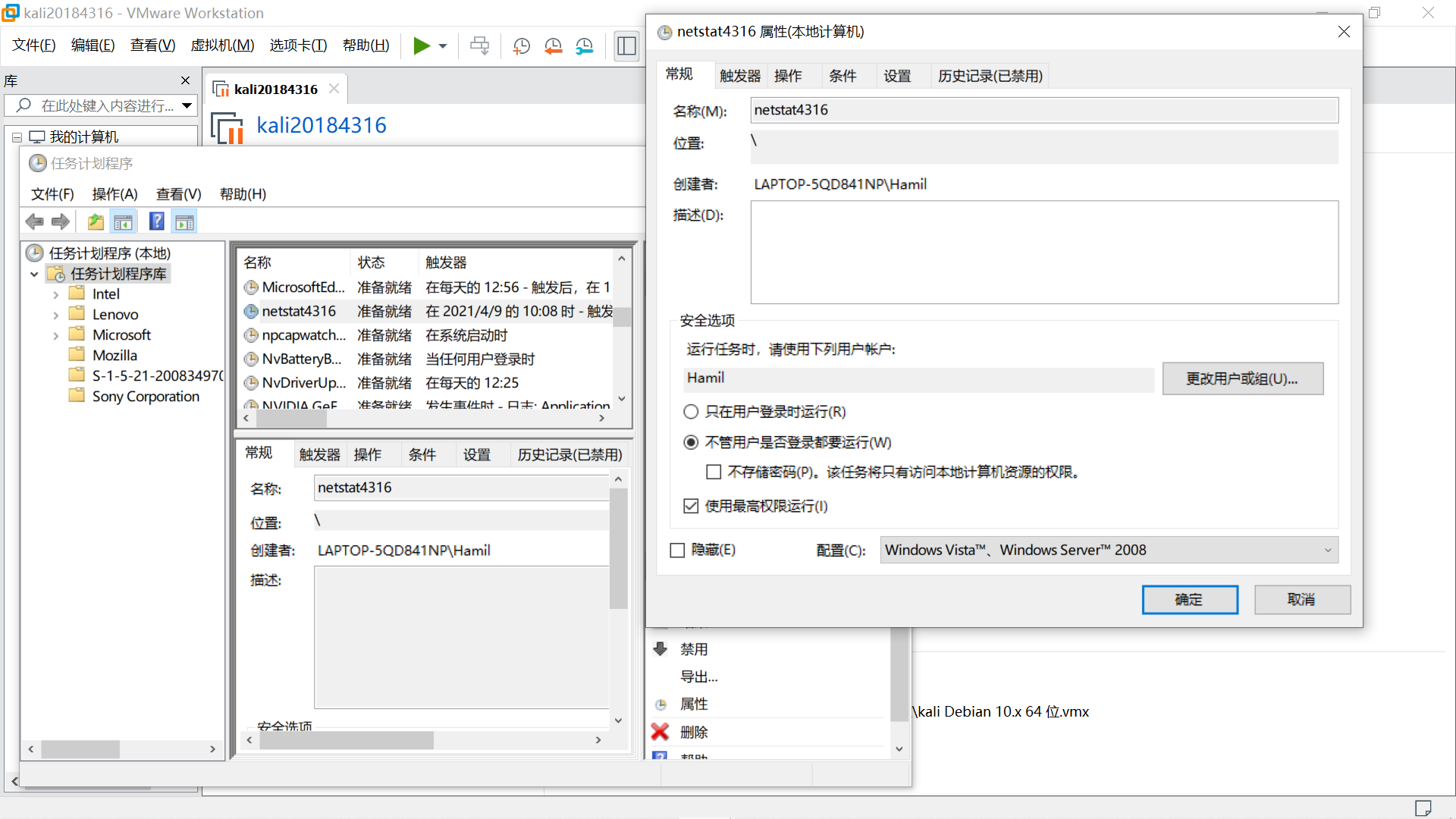This screenshot has width=1456, height=819.
Task: Click the red X delete icon
Action: tap(660, 732)
